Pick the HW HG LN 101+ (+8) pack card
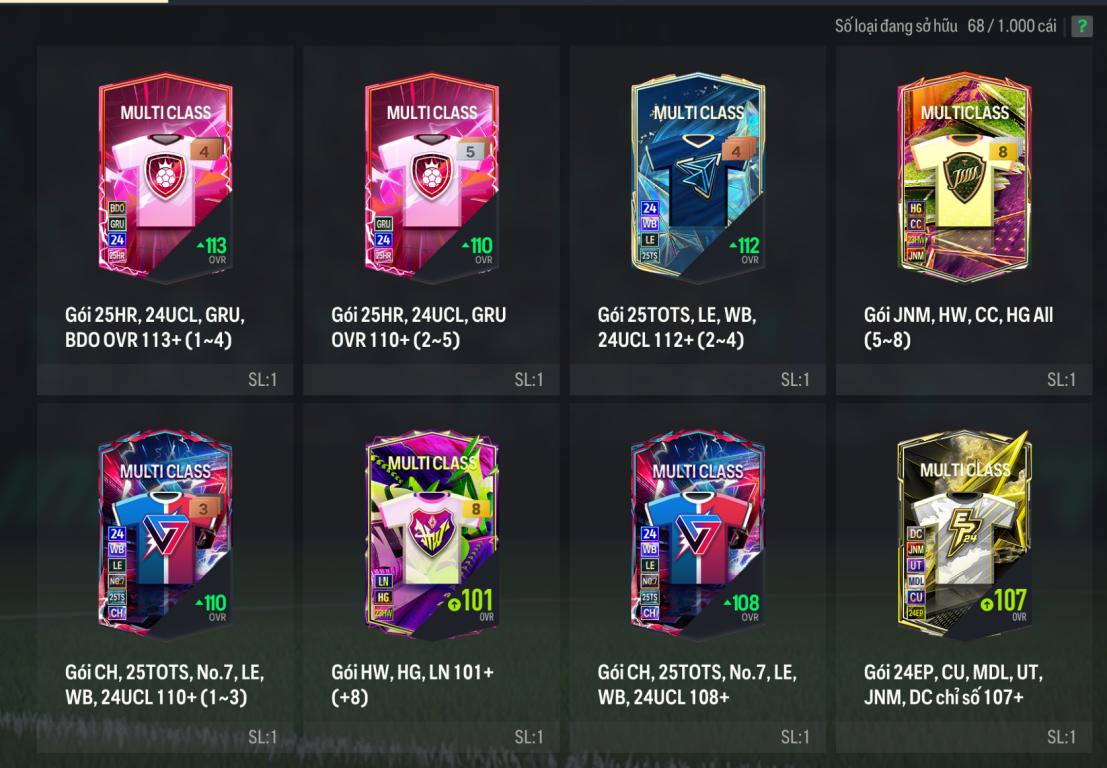 coord(431,577)
